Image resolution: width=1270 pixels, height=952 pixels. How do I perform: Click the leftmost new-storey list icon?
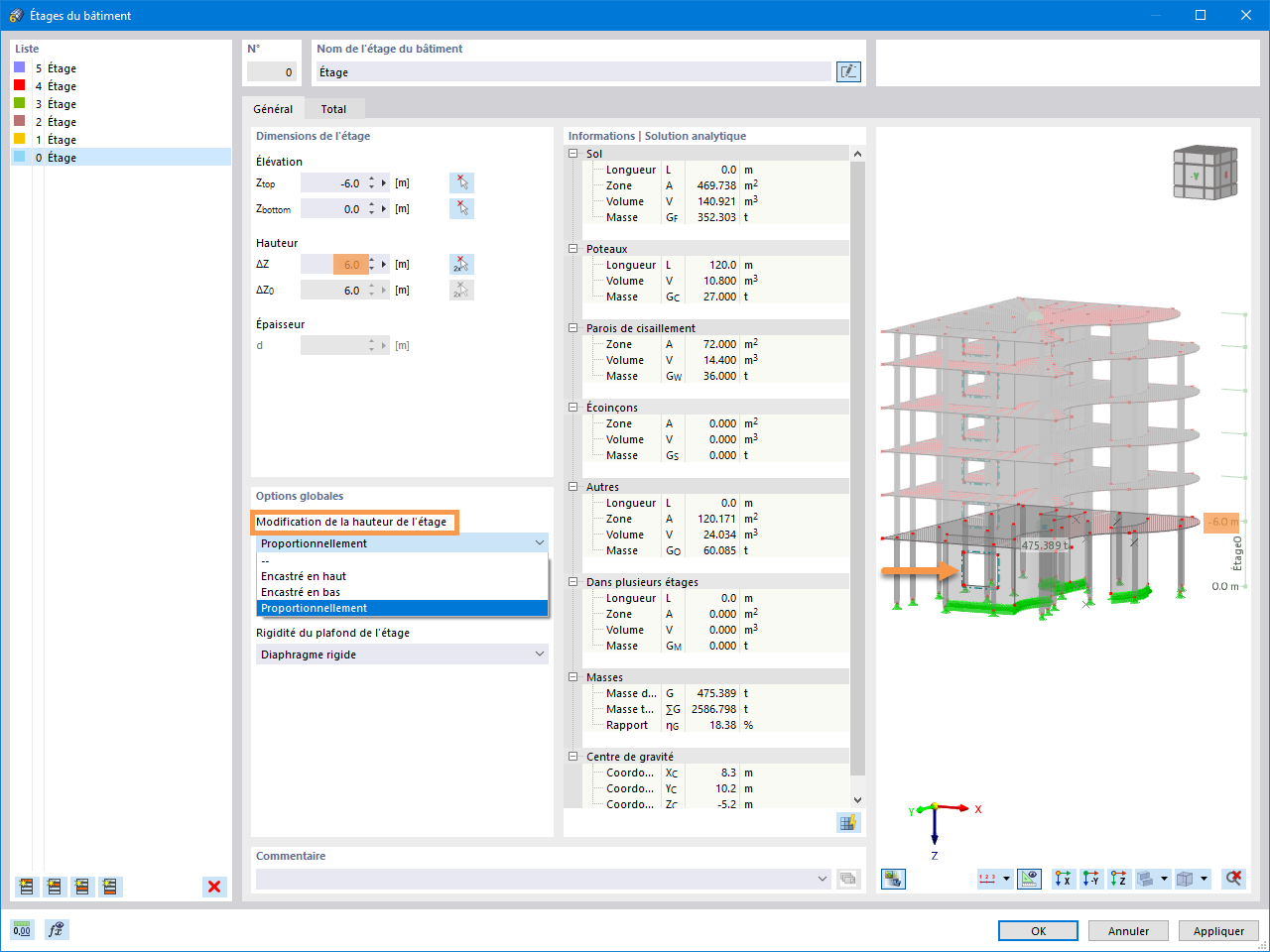coord(27,887)
